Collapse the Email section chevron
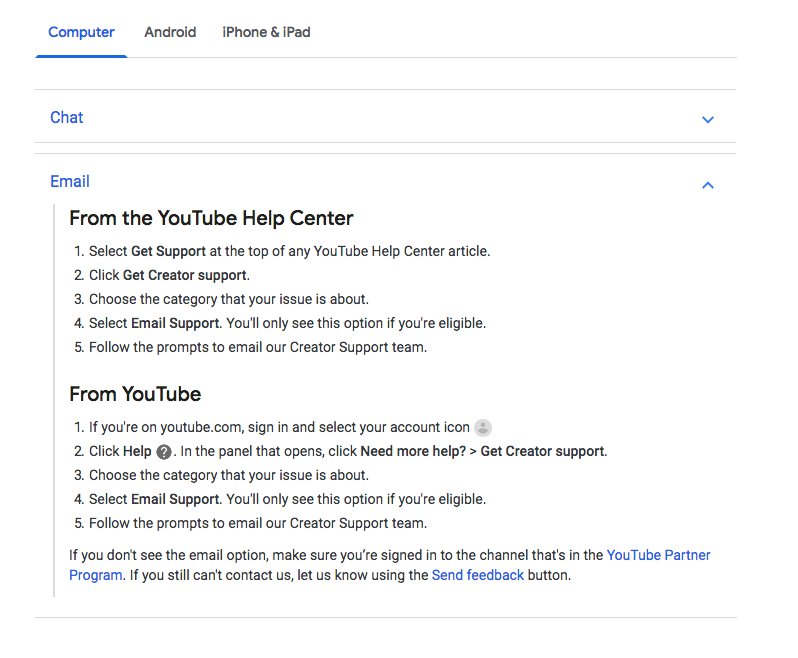This screenshot has height=658, width=798. 707,185
